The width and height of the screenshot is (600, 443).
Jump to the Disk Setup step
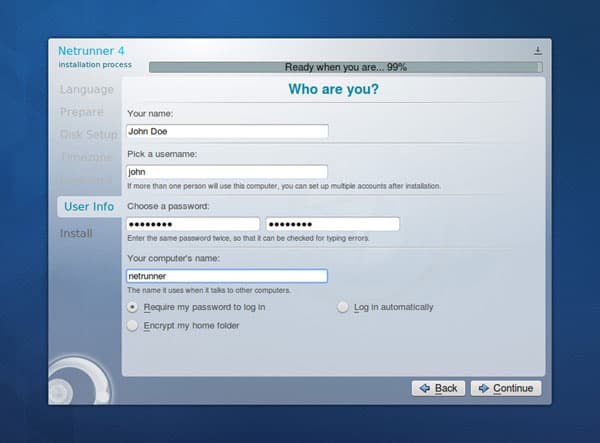tap(88, 134)
